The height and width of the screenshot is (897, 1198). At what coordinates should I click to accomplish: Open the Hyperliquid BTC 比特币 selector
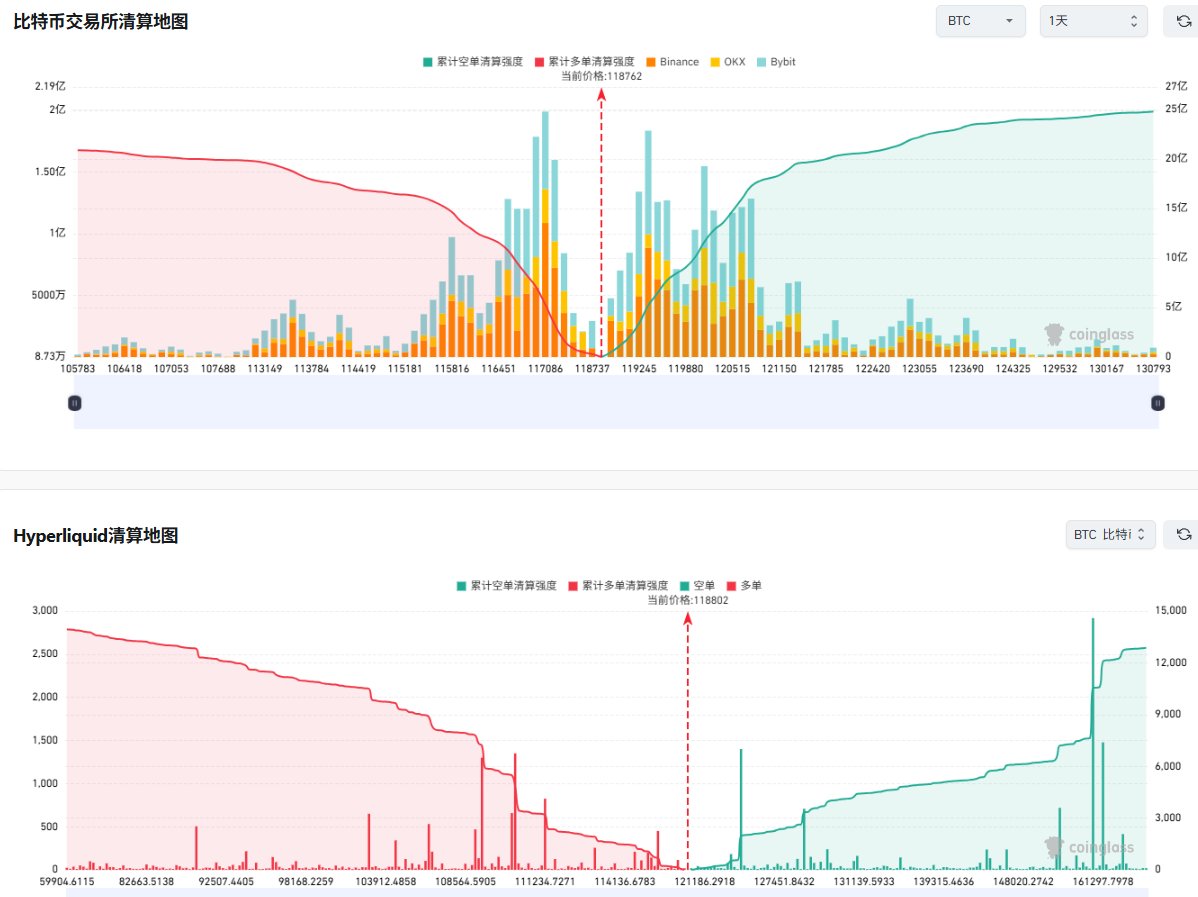click(1109, 535)
